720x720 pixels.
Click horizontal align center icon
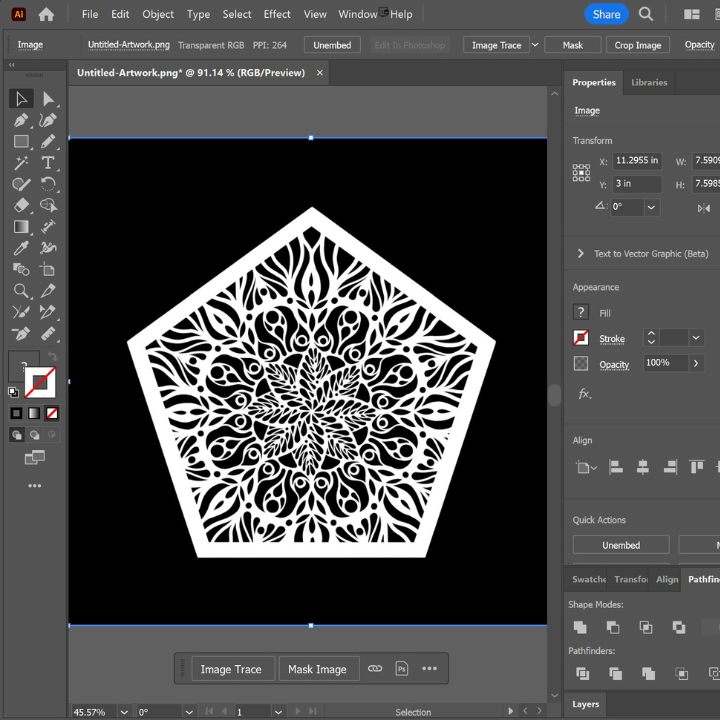643,467
